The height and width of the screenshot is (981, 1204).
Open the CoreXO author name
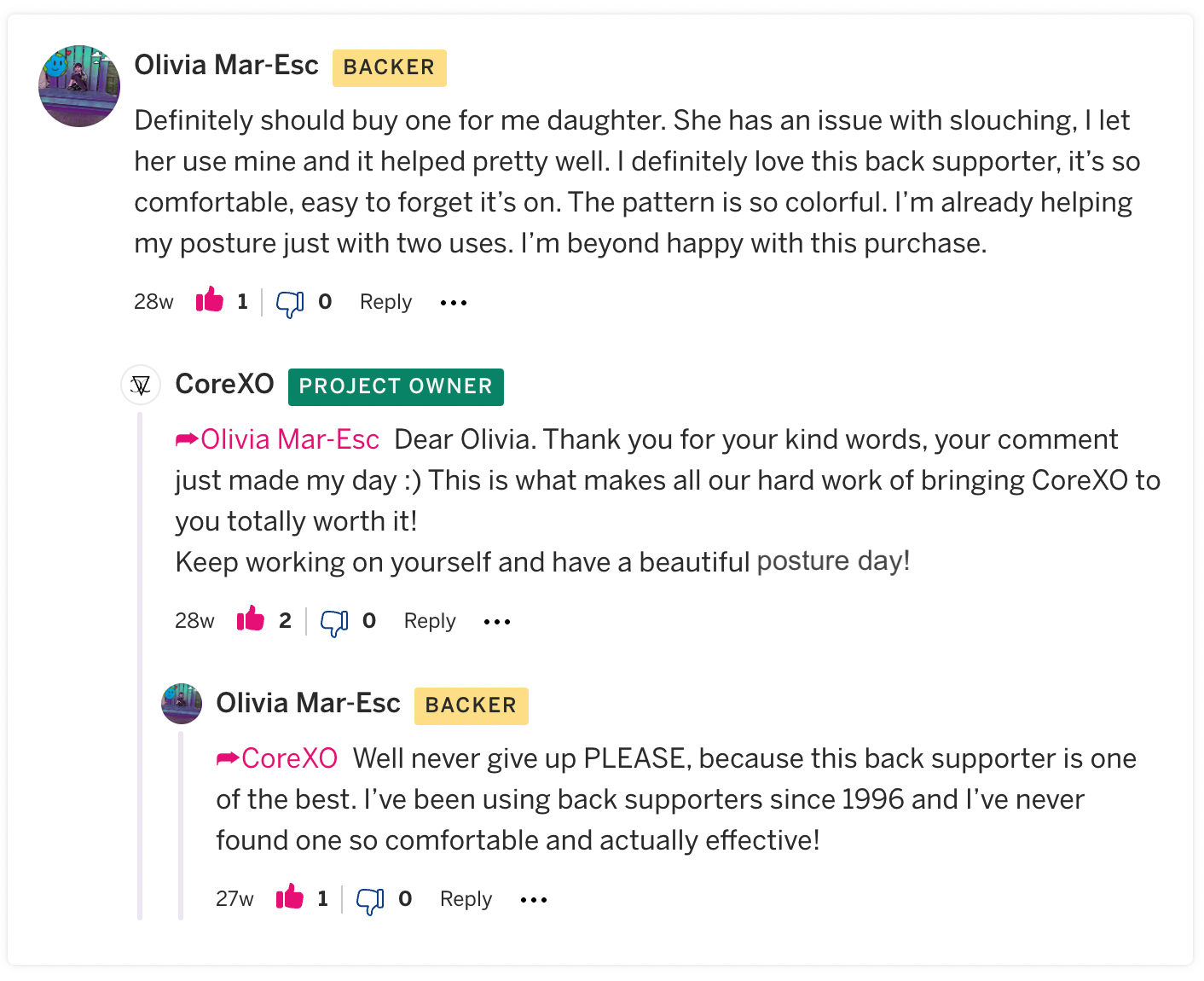click(224, 385)
